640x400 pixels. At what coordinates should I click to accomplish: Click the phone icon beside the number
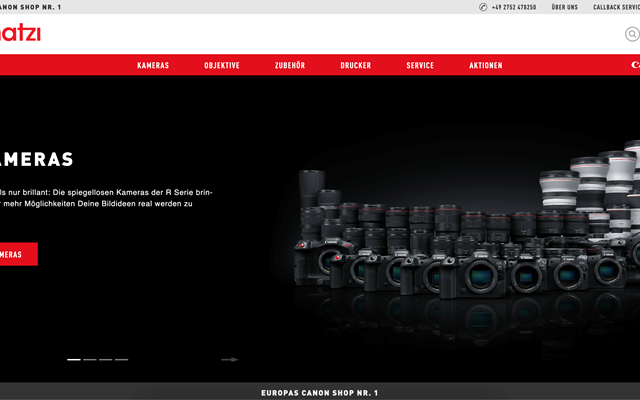(x=483, y=7)
